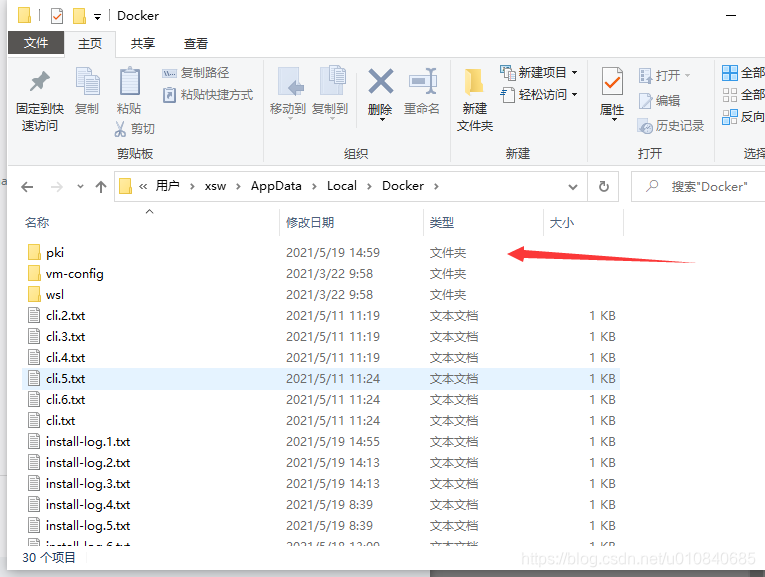Viewport: 765px width, 577px height.
Task: Switch to the Home (主页) tab
Action: [90, 44]
